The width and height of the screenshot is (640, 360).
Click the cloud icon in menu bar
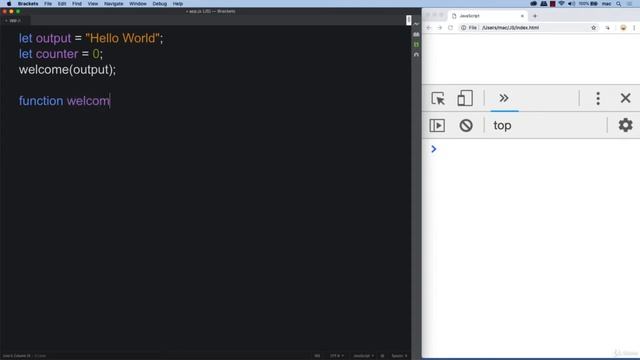pyautogui.click(x=533, y=4)
